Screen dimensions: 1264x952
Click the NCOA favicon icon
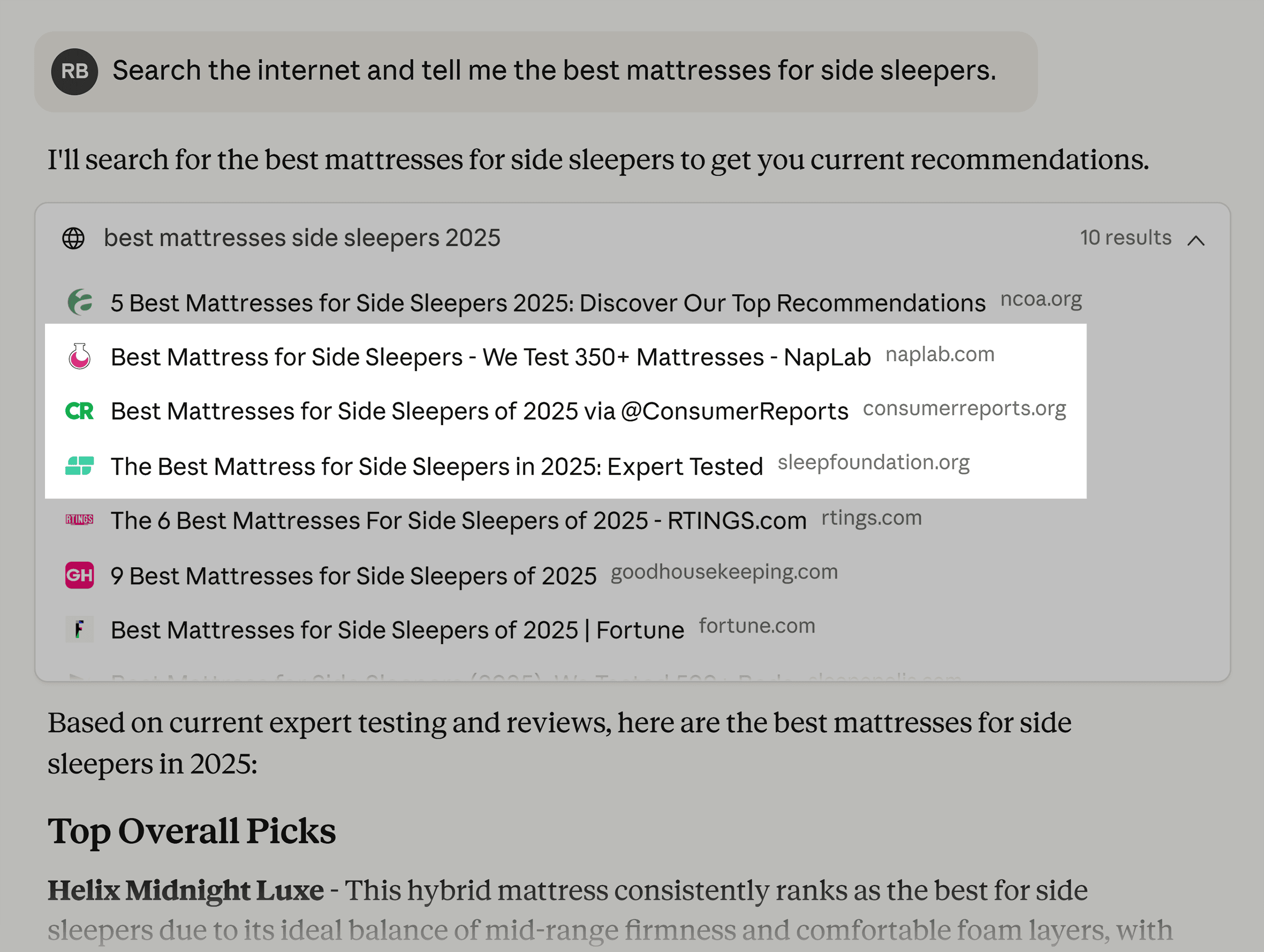[x=80, y=302]
